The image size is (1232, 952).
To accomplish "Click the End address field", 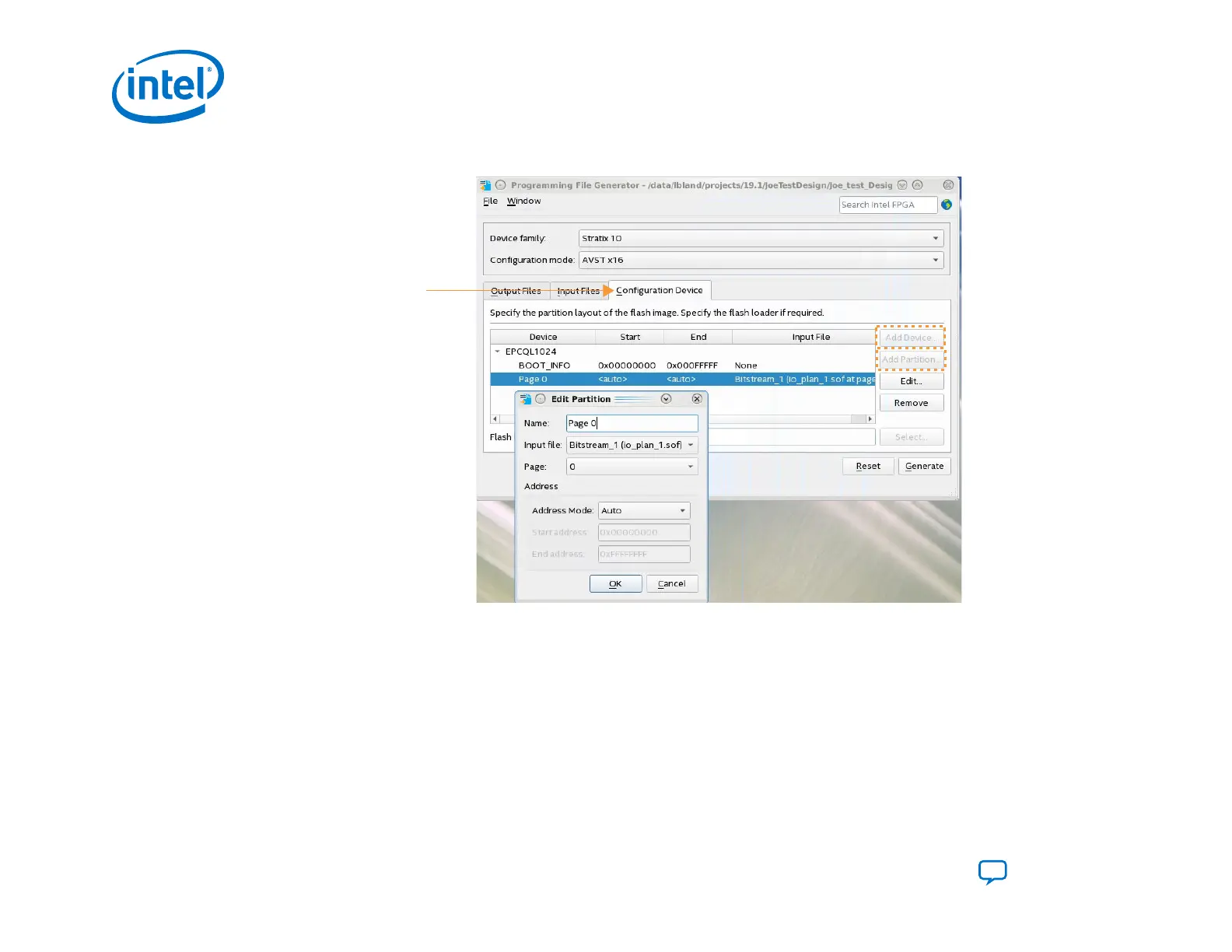I will [644, 554].
